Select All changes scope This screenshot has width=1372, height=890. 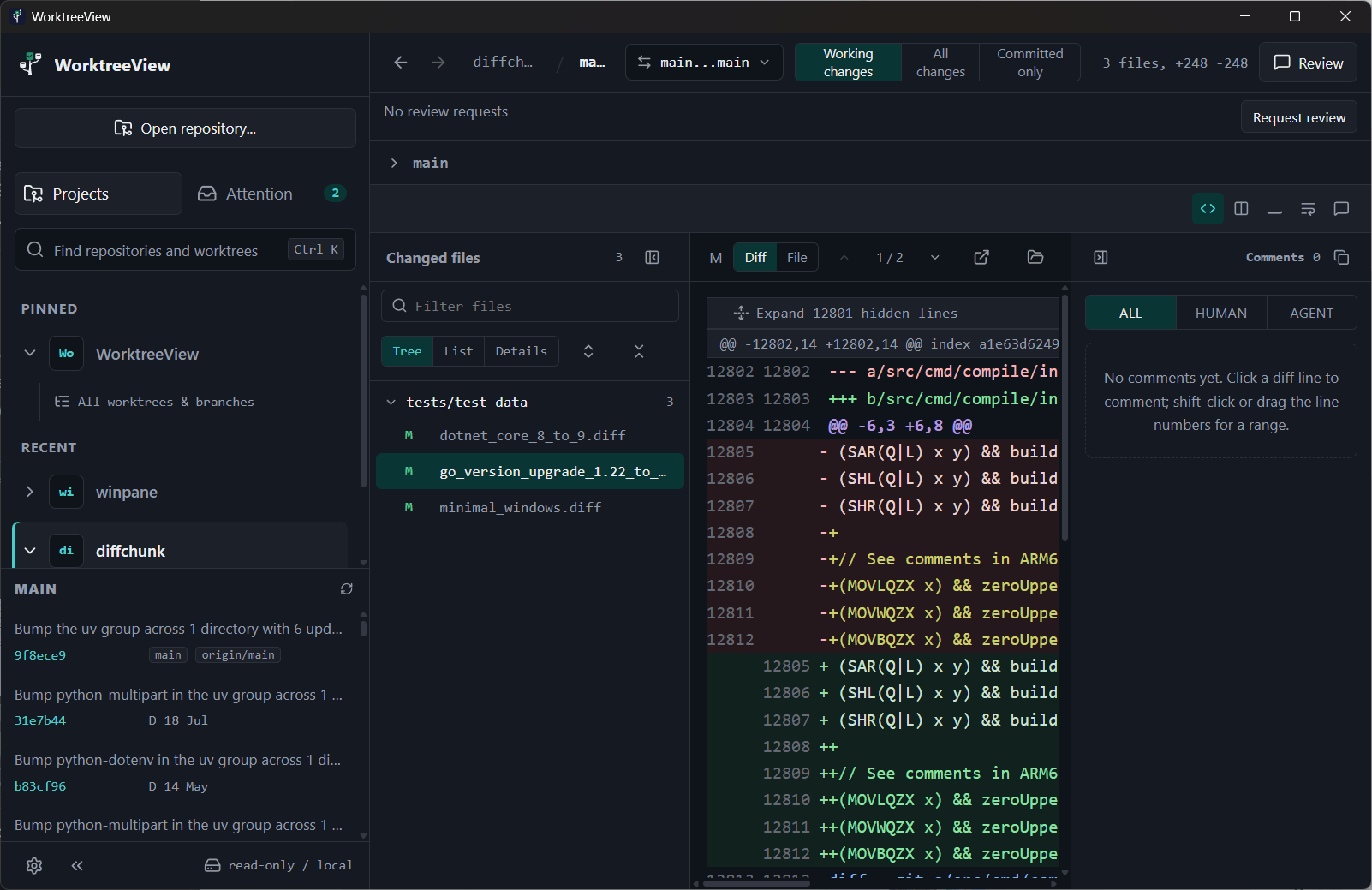coord(940,63)
